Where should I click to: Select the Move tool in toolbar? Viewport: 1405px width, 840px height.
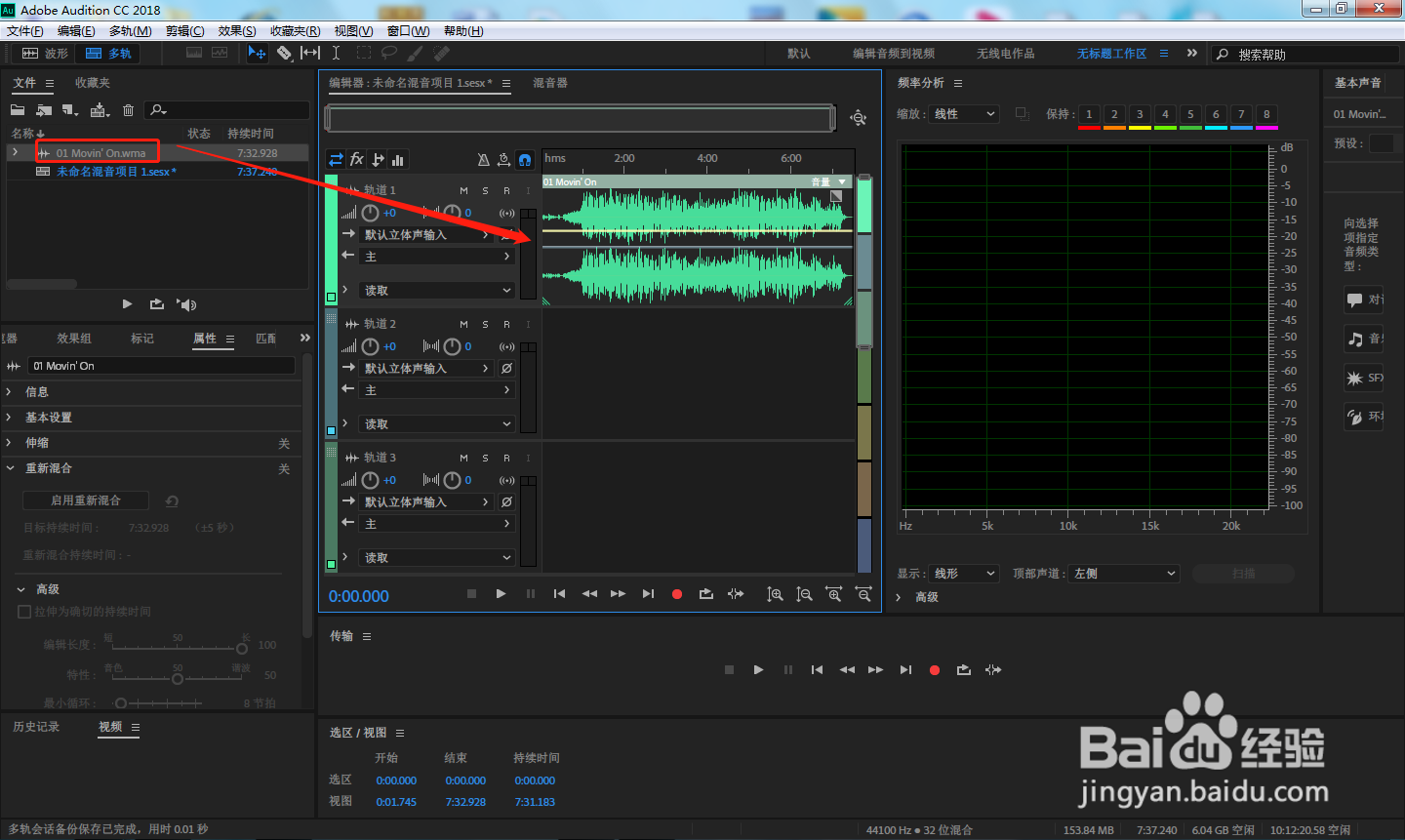pos(257,53)
